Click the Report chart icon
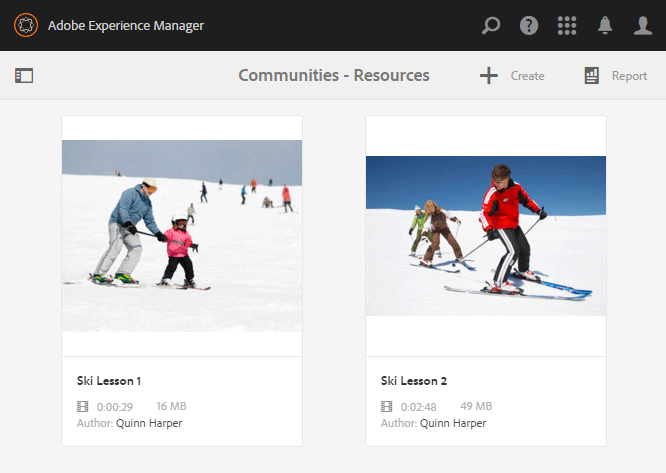Image resolution: width=666 pixels, height=473 pixels. pos(592,75)
